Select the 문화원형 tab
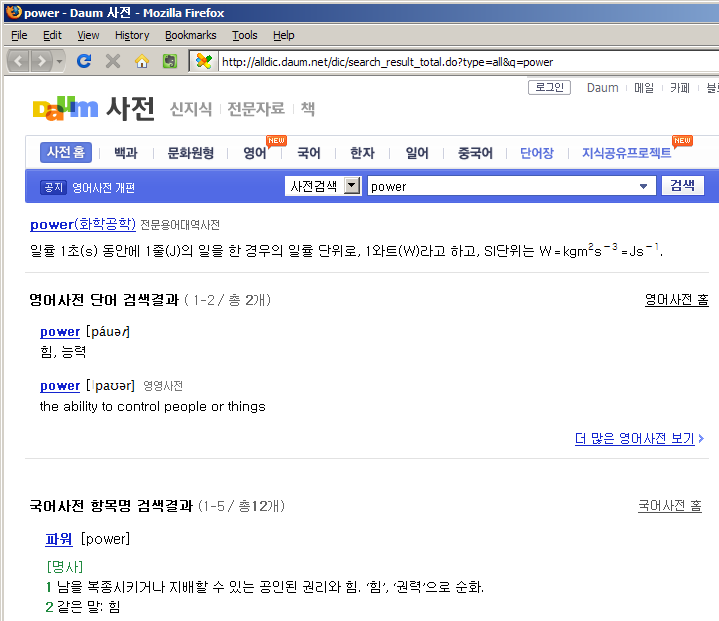Image resolution: width=719 pixels, height=621 pixels. click(190, 153)
